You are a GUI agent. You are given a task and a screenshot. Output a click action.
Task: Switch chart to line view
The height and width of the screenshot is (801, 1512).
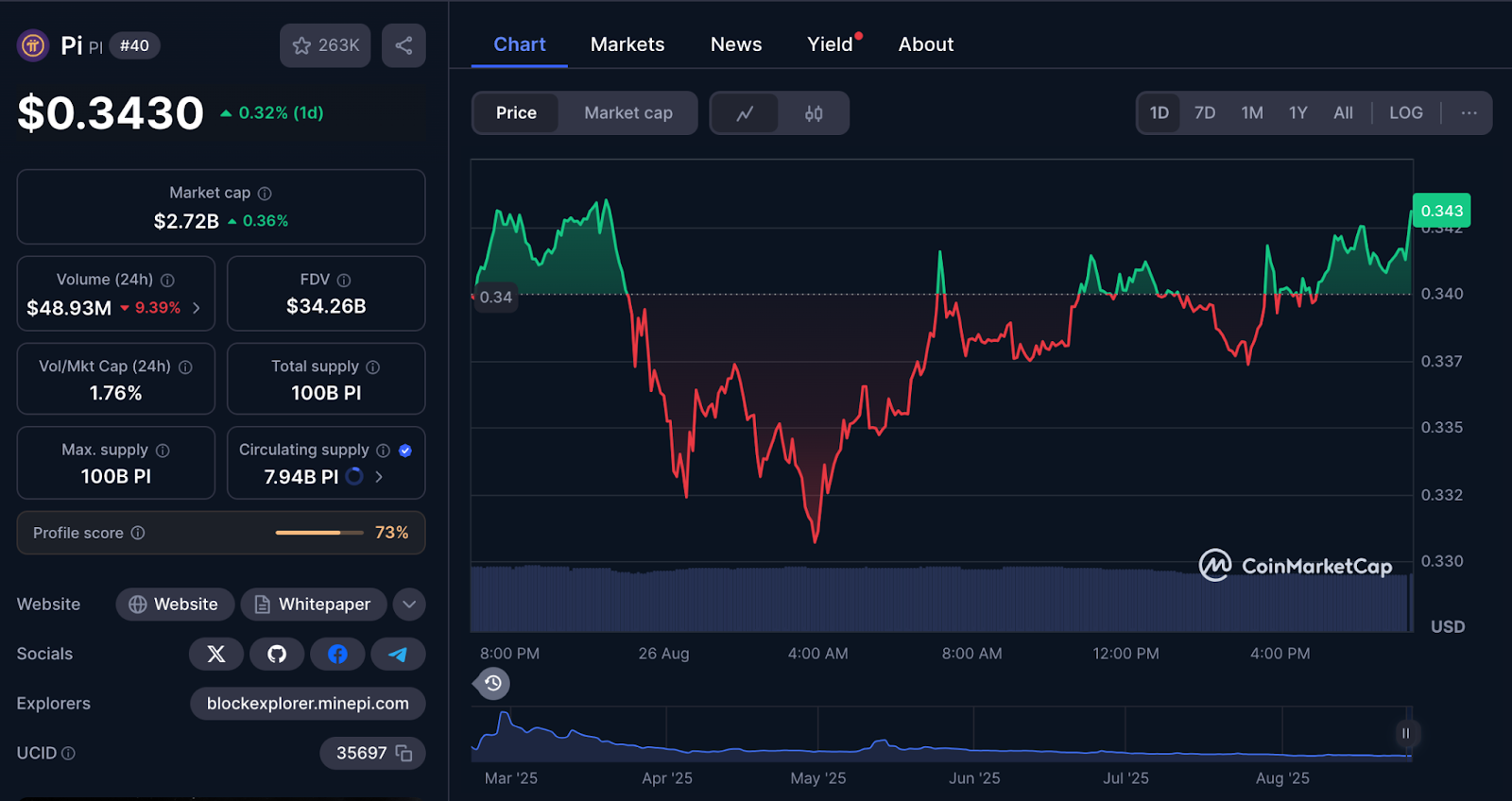[745, 113]
